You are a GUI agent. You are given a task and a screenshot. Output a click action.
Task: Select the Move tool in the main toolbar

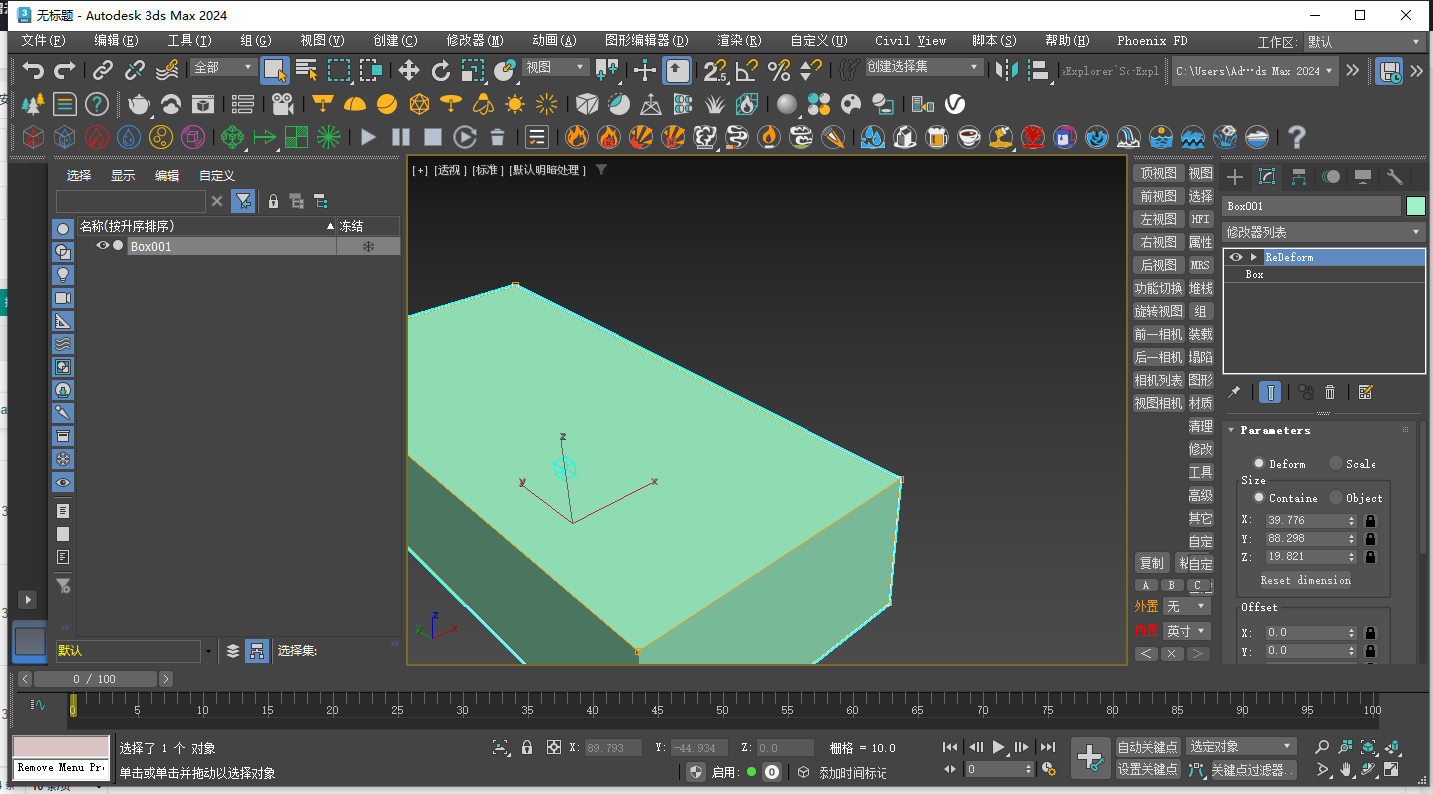pos(410,70)
